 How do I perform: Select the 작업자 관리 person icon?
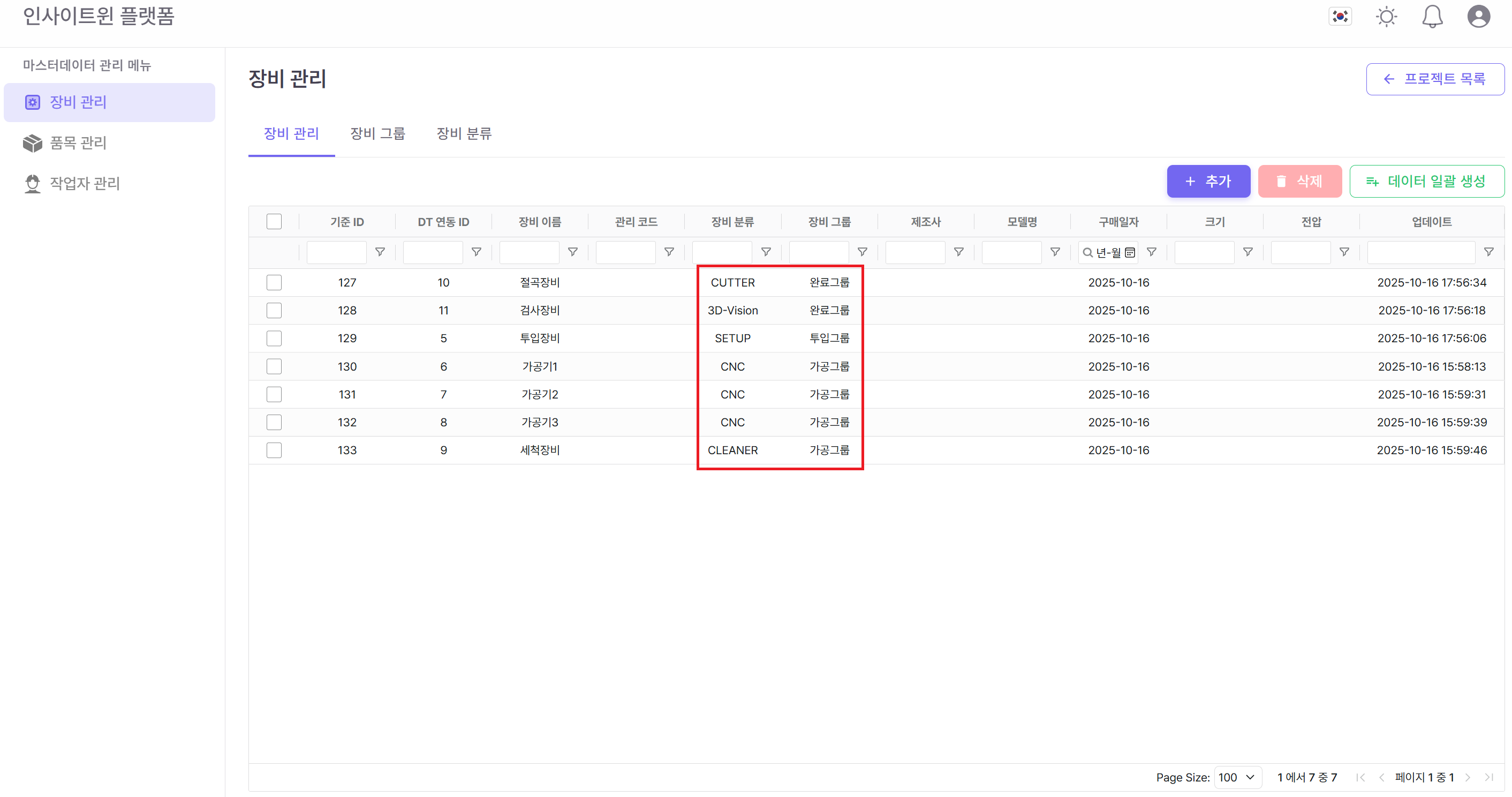coord(32,183)
